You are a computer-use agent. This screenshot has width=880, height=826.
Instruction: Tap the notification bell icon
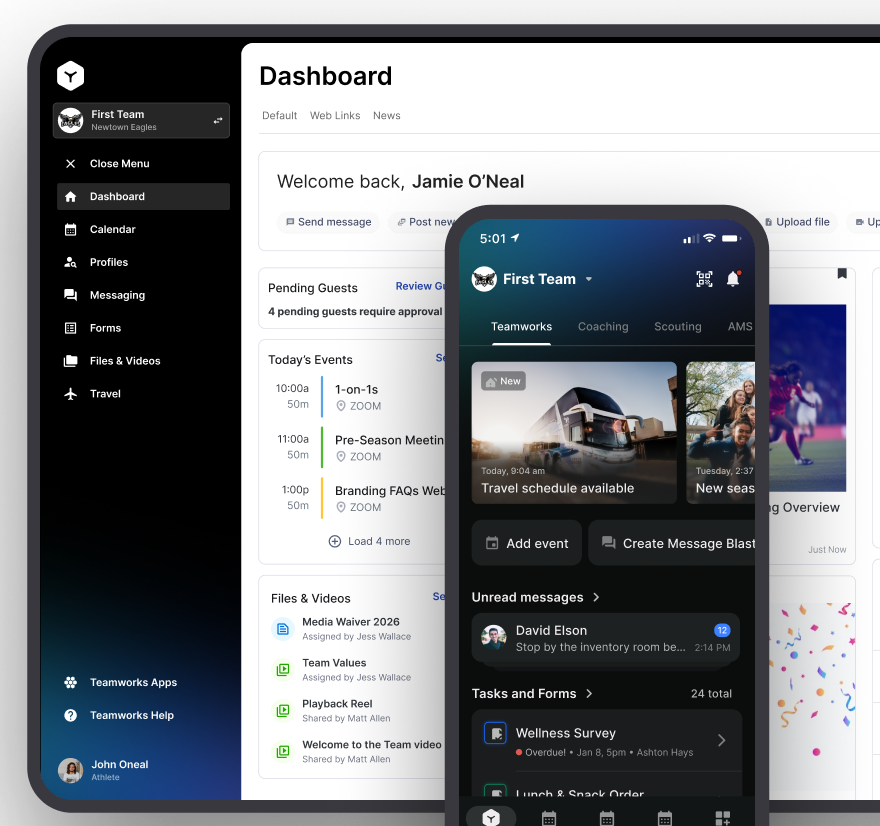click(733, 279)
